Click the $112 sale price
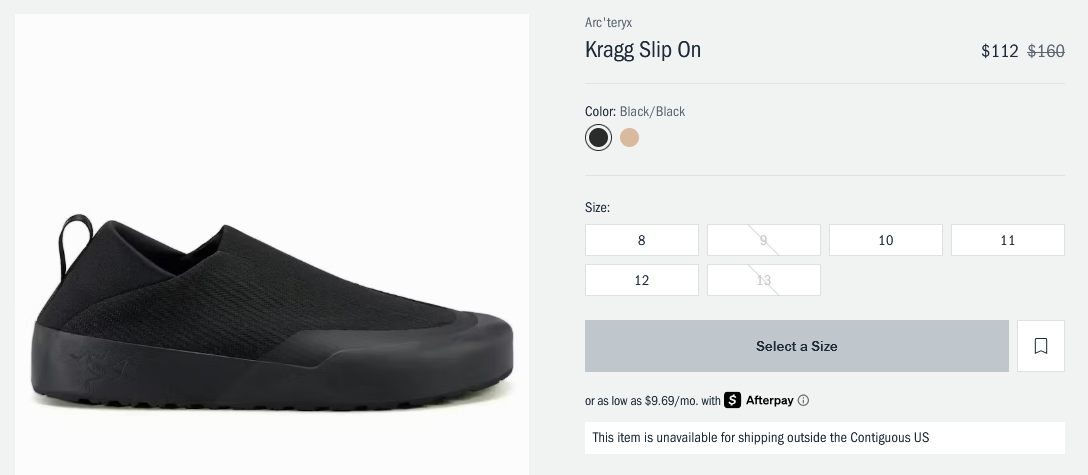 [x=999, y=51]
